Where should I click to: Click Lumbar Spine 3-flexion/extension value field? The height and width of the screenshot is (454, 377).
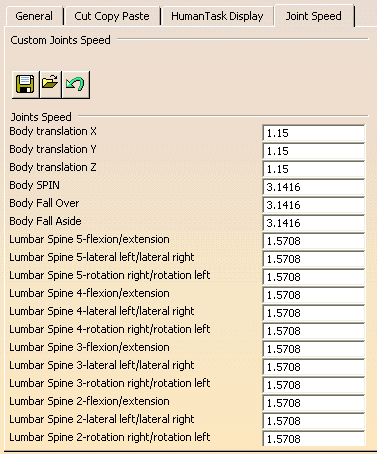click(314, 349)
